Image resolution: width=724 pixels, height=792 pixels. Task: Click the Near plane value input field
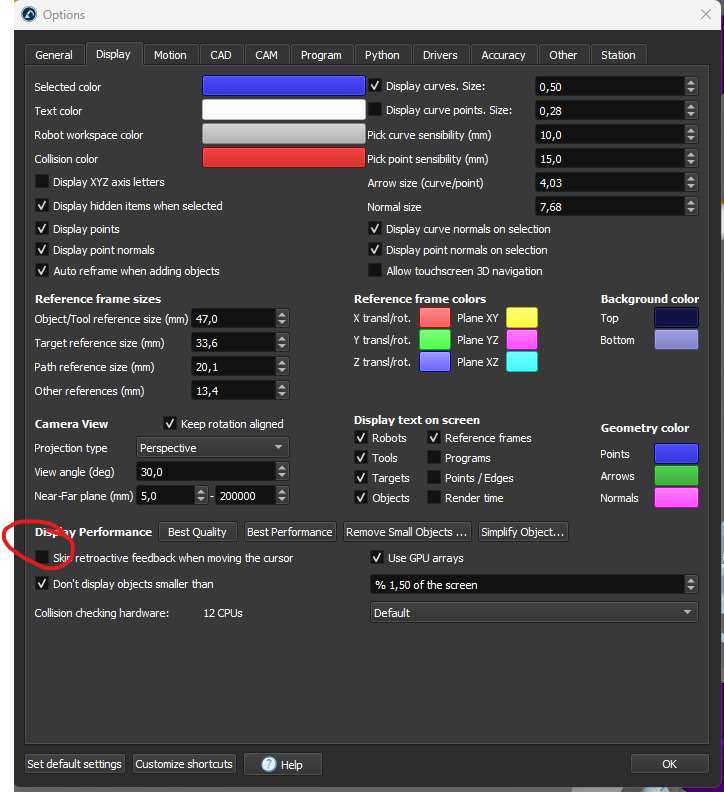tap(166, 496)
